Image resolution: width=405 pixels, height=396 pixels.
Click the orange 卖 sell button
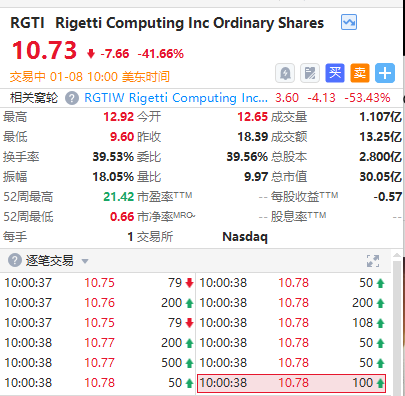pyautogui.click(x=360, y=73)
